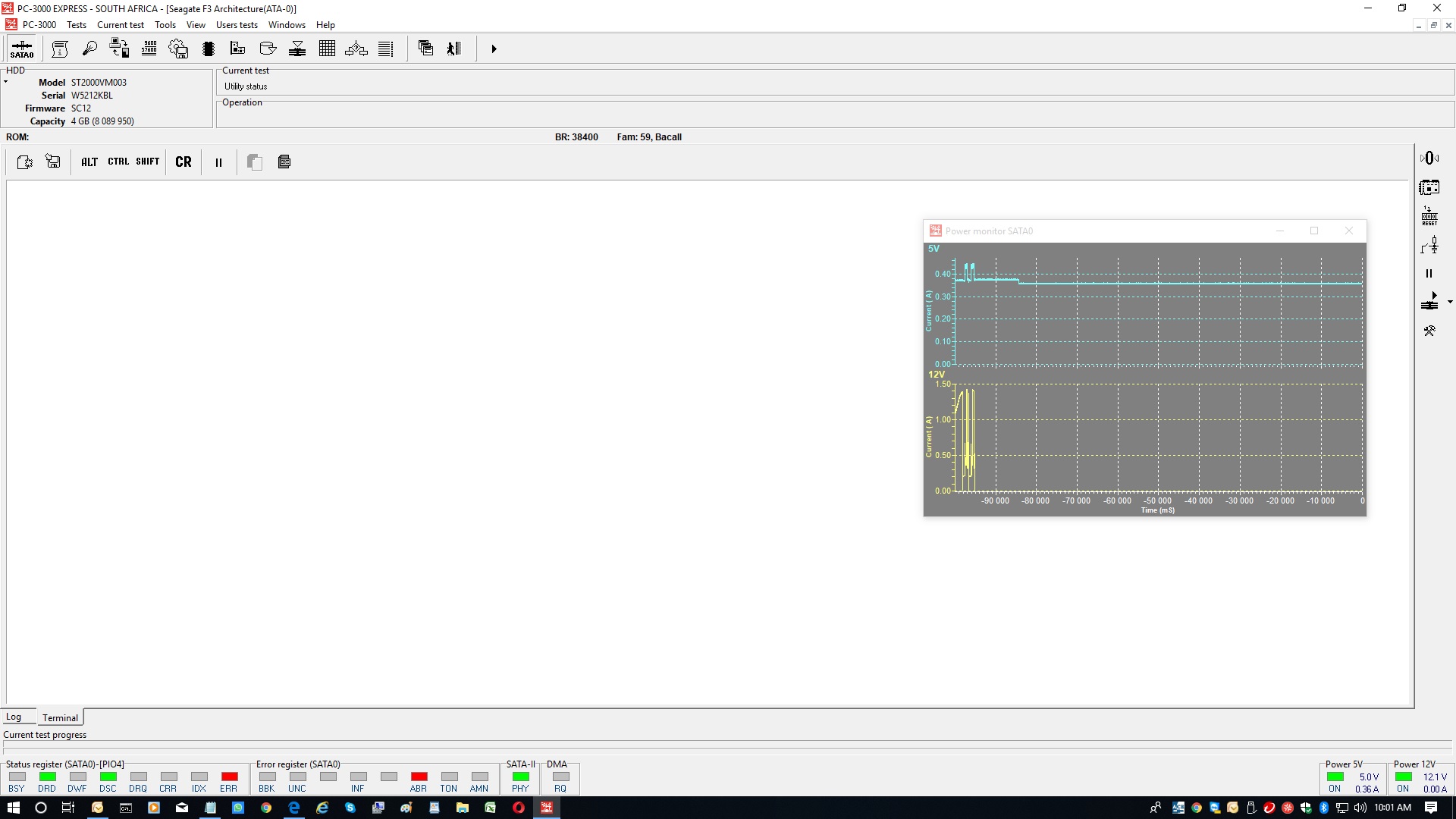Open the hammer and wrench tools icon
1456x819 pixels.
pyautogui.click(x=1429, y=331)
